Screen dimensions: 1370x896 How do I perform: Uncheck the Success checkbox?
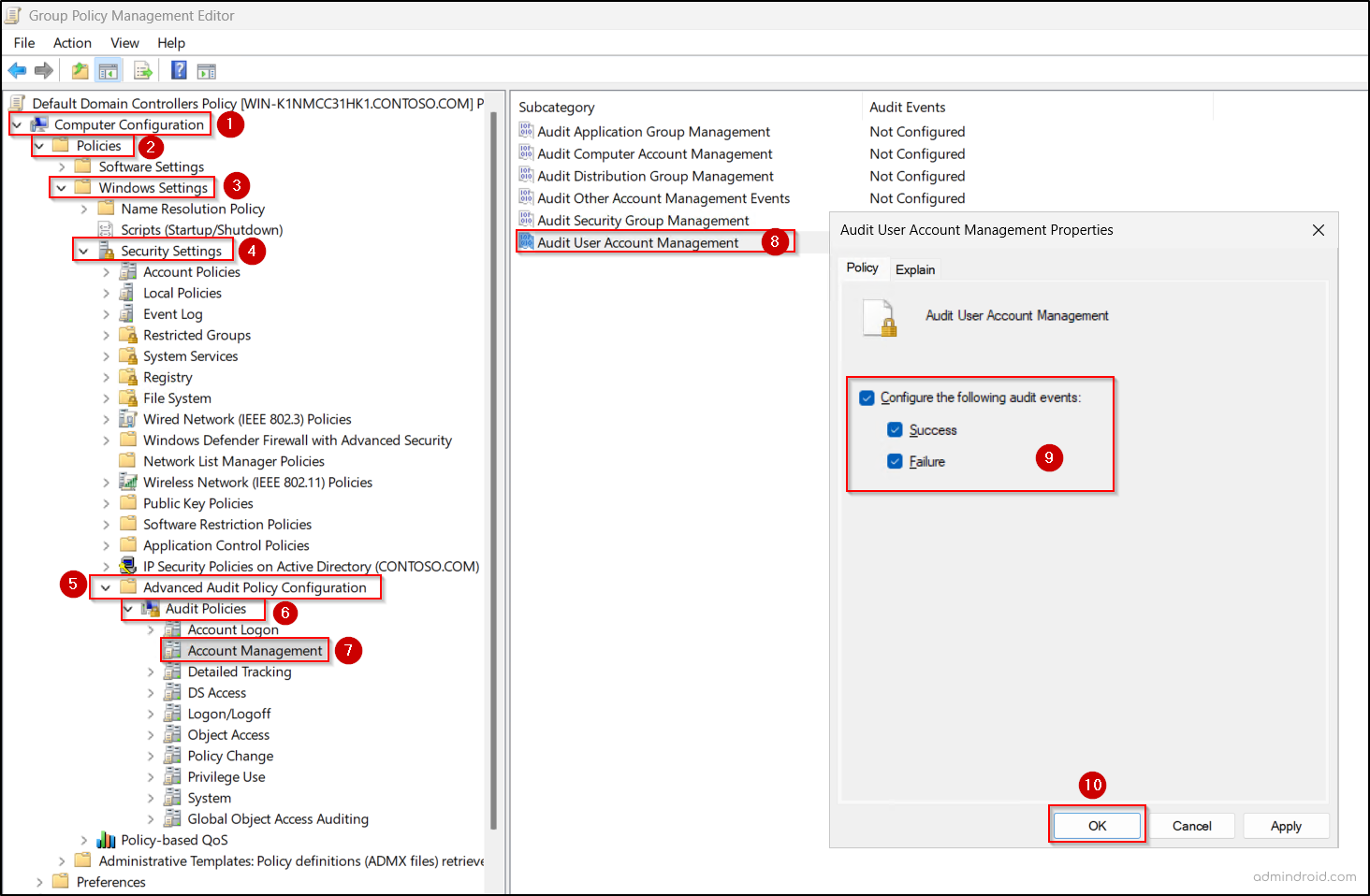pos(895,429)
